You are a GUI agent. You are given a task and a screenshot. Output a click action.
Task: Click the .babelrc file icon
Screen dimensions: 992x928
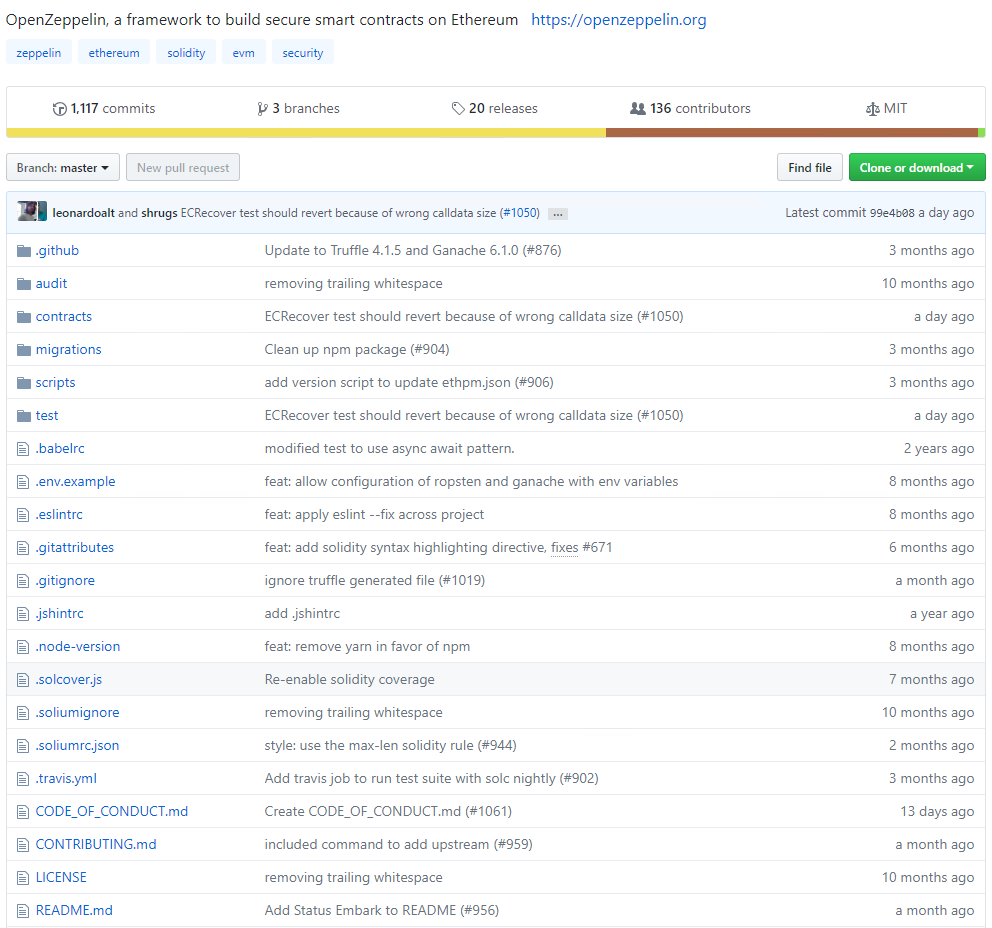click(x=23, y=449)
